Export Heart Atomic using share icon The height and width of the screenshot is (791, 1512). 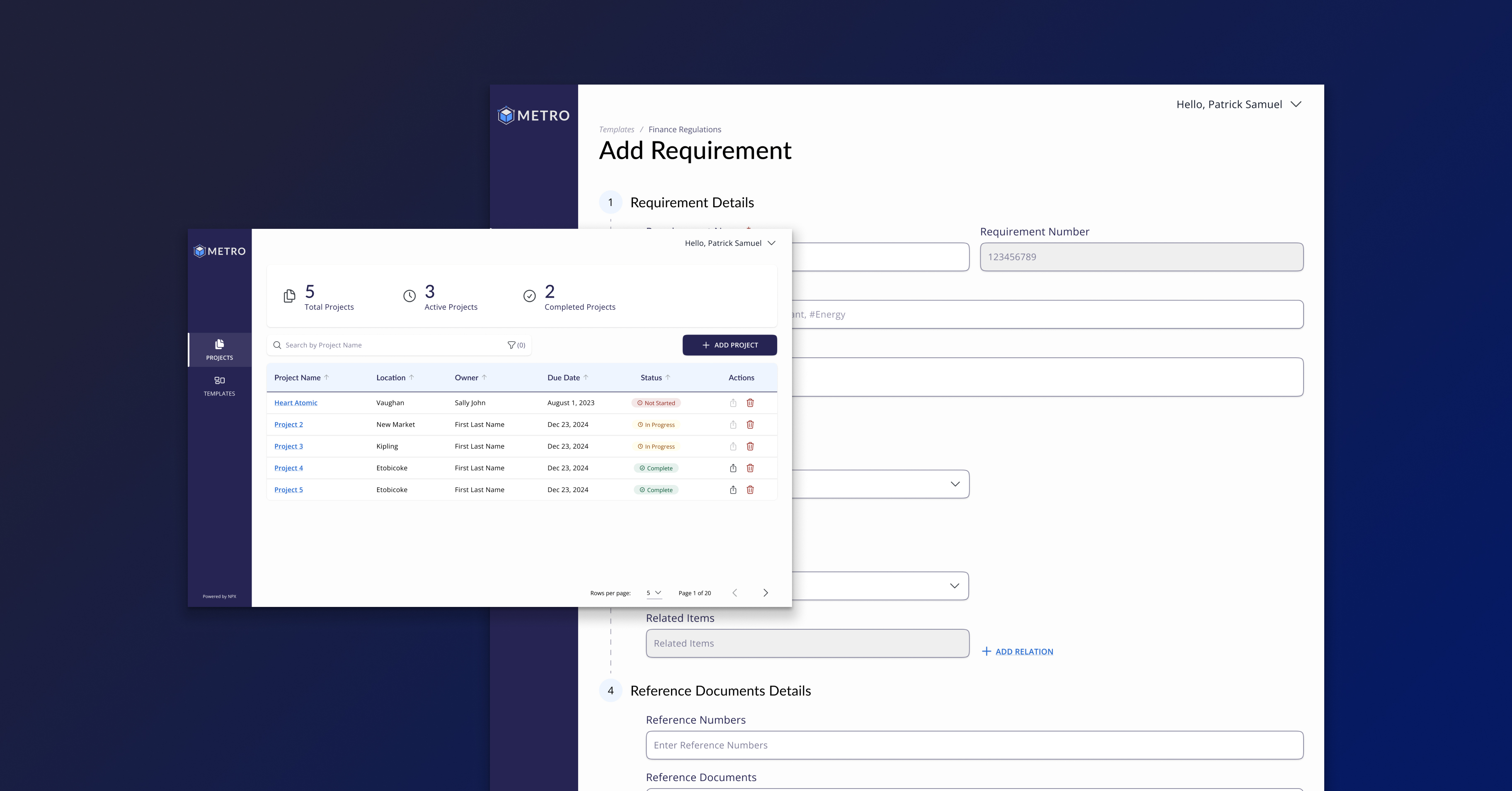click(733, 403)
